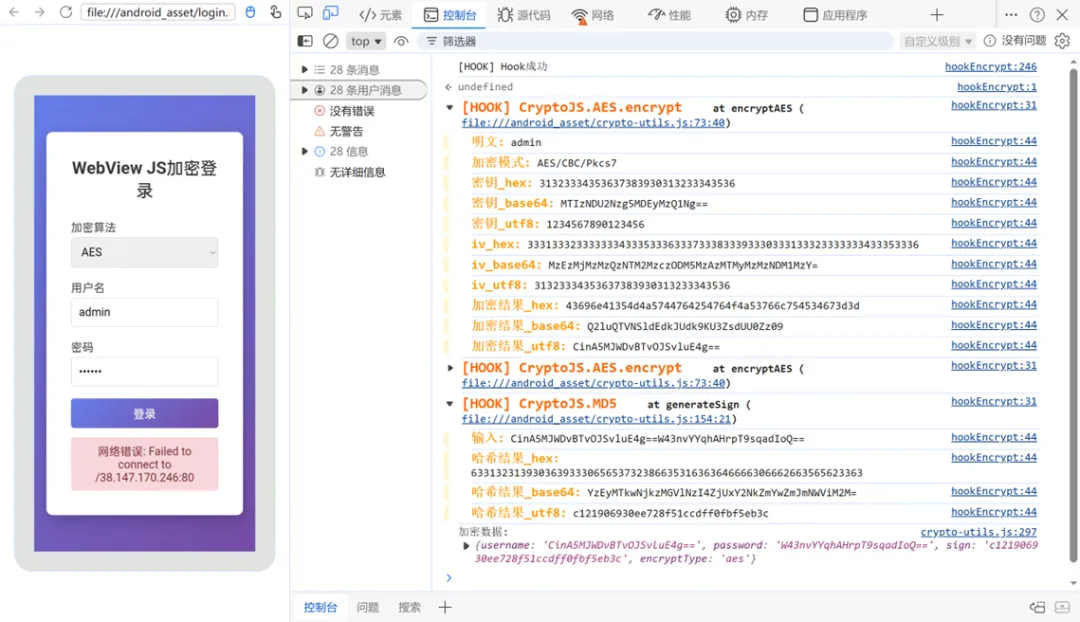
Task: Open the DevTools three-dot more menu
Action: click(x=1010, y=14)
